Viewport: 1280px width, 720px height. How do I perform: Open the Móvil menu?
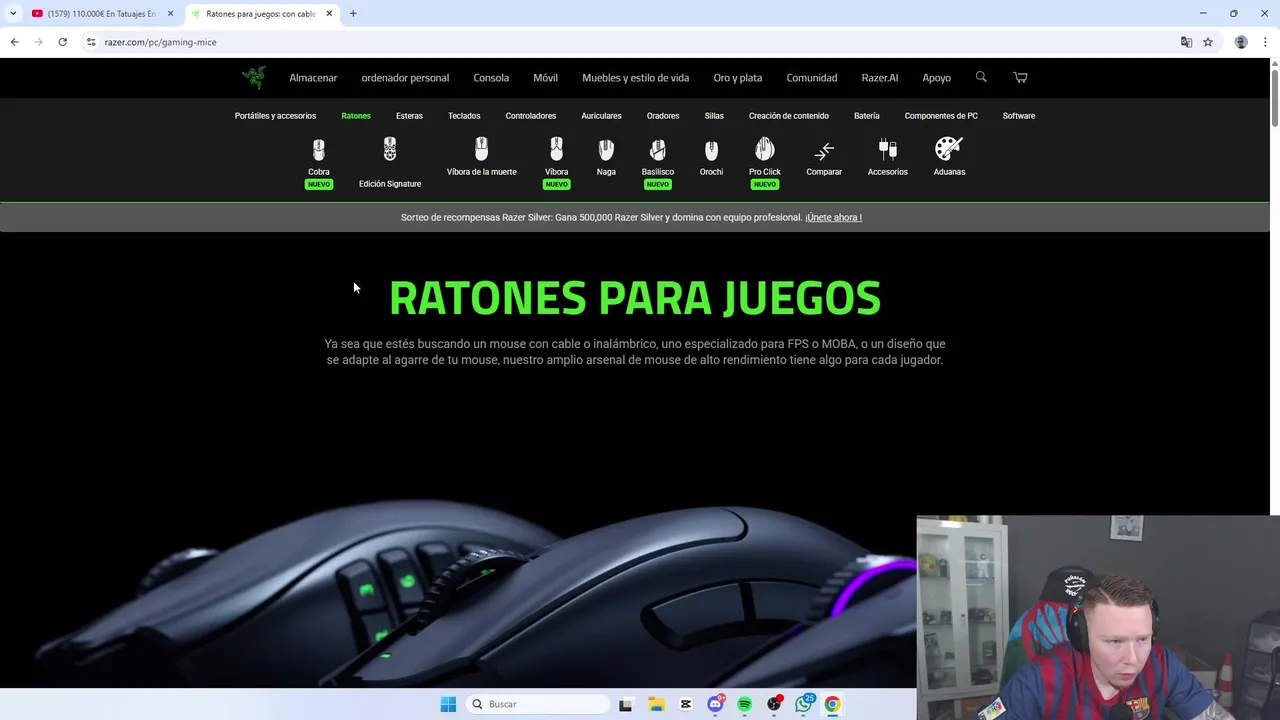[545, 78]
